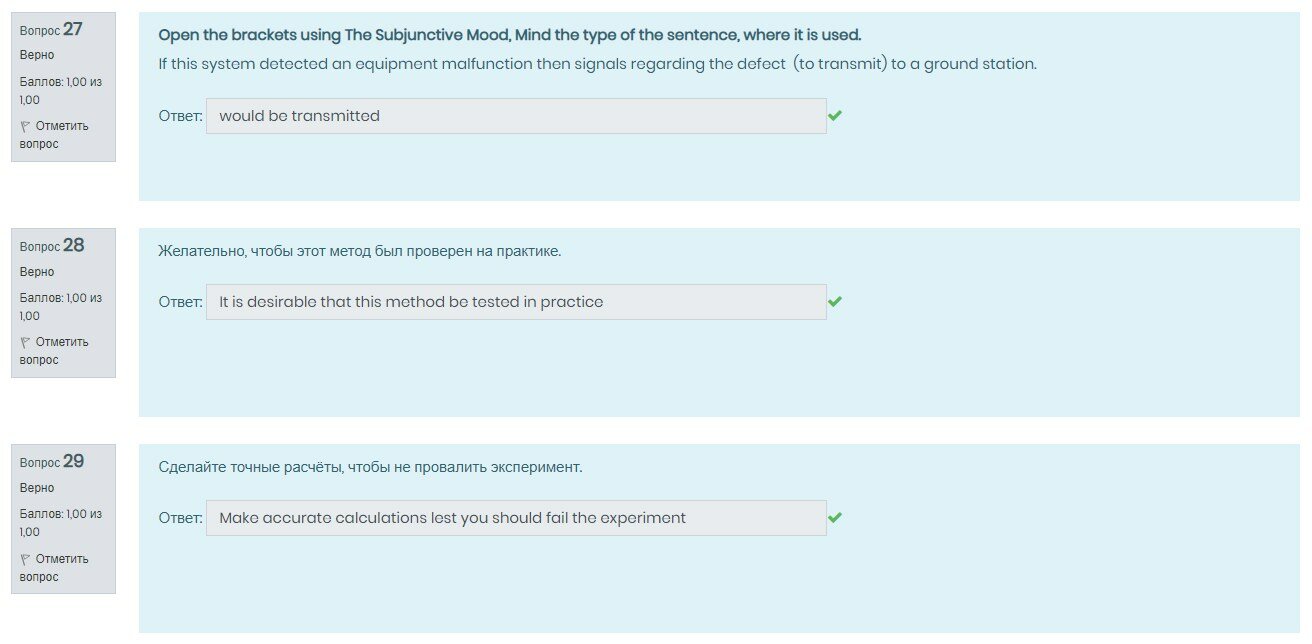Image resolution: width=1312 pixels, height=644 pixels.
Task: Focus answer field with 'It is desirable that'
Action: click(516, 302)
